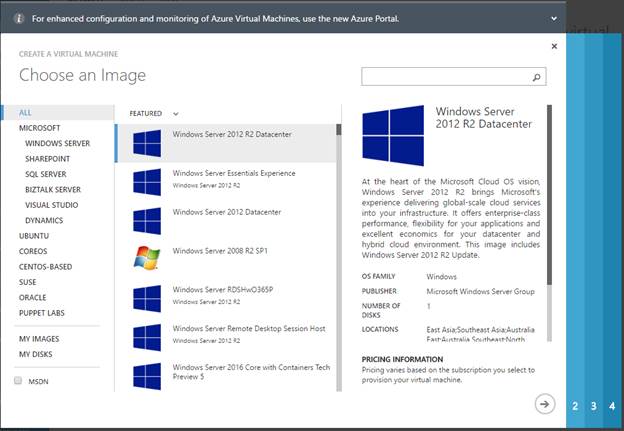Show My Images list
The width and height of the screenshot is (624, 431).
tap(39, 339)
